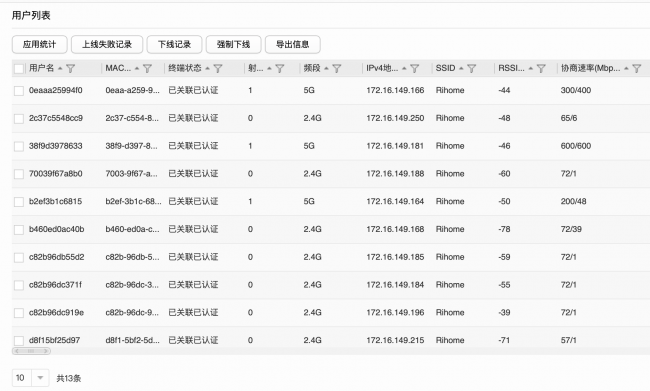Viewport: 650px width, 391px height.
Task: Sort by IPv4地址 column arrow
Action: (x=404, y=68)
